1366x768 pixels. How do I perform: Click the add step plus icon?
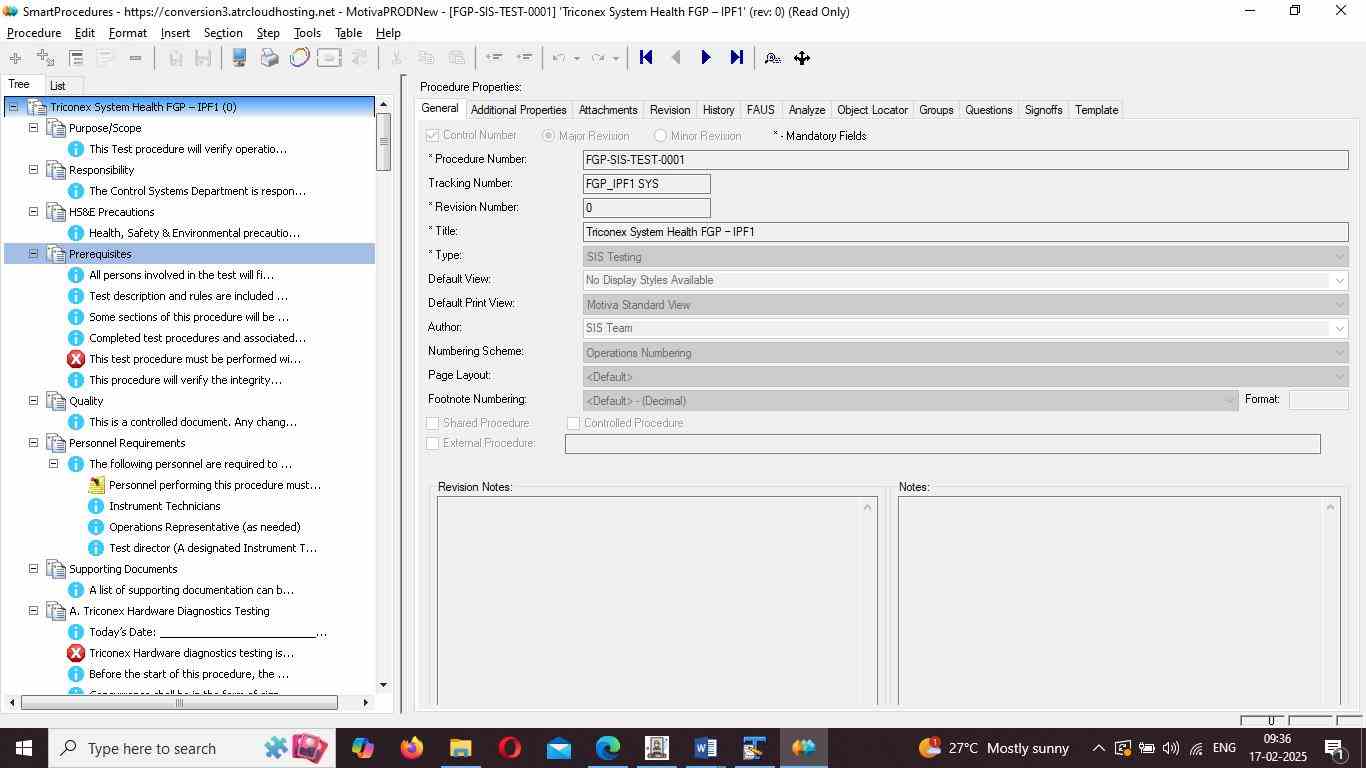(x=15, y=58)
